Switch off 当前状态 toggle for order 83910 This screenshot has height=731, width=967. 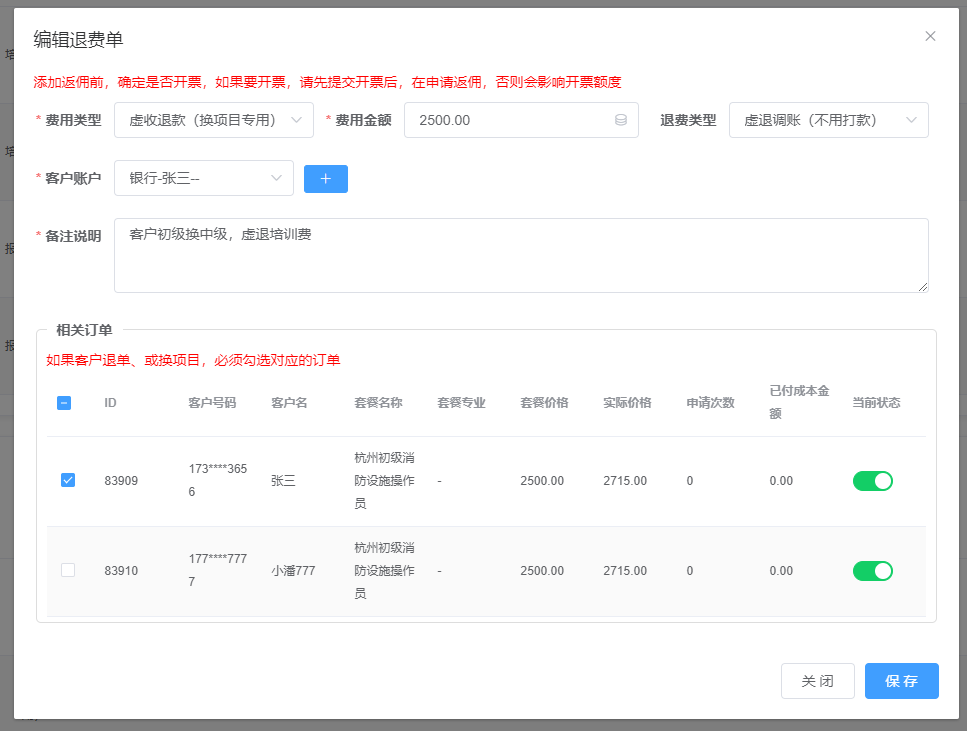pos(872,571)
